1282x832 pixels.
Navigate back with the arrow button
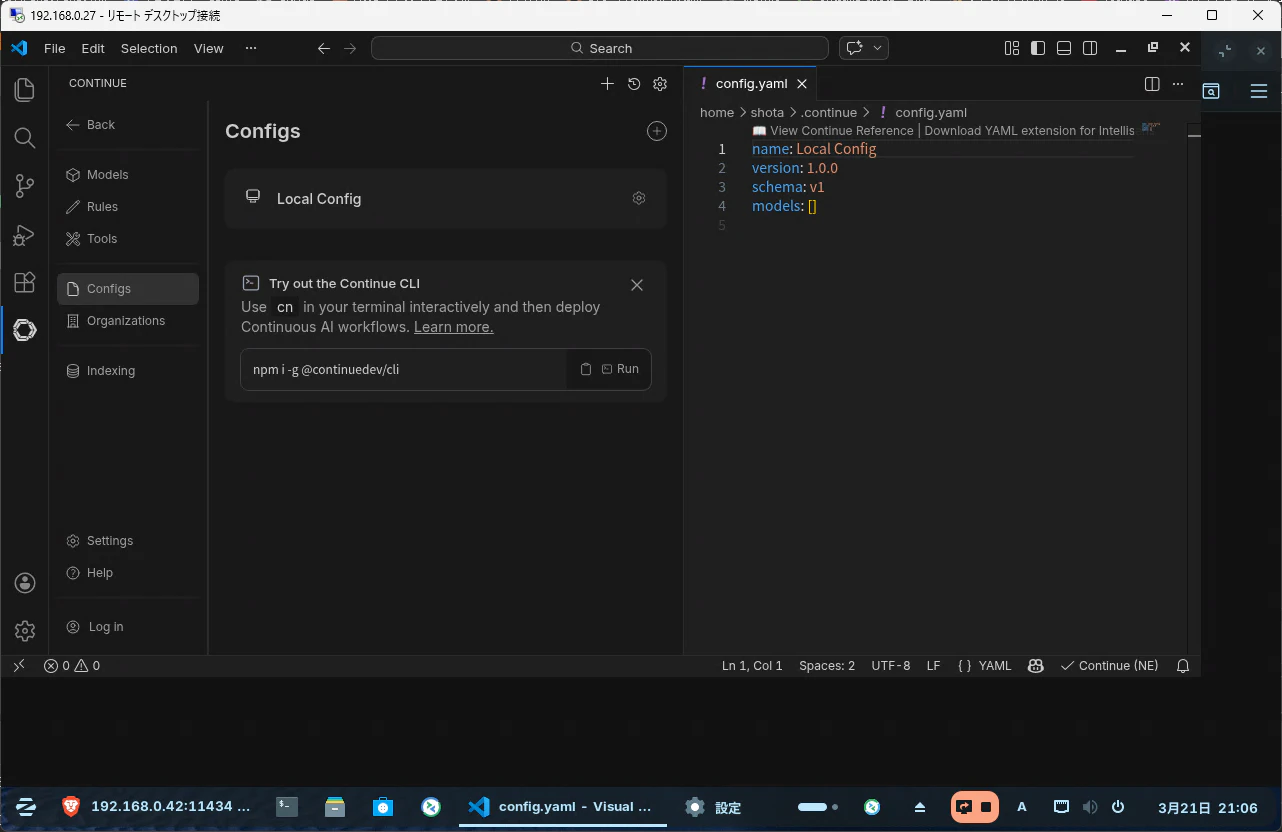coord(323,48)
